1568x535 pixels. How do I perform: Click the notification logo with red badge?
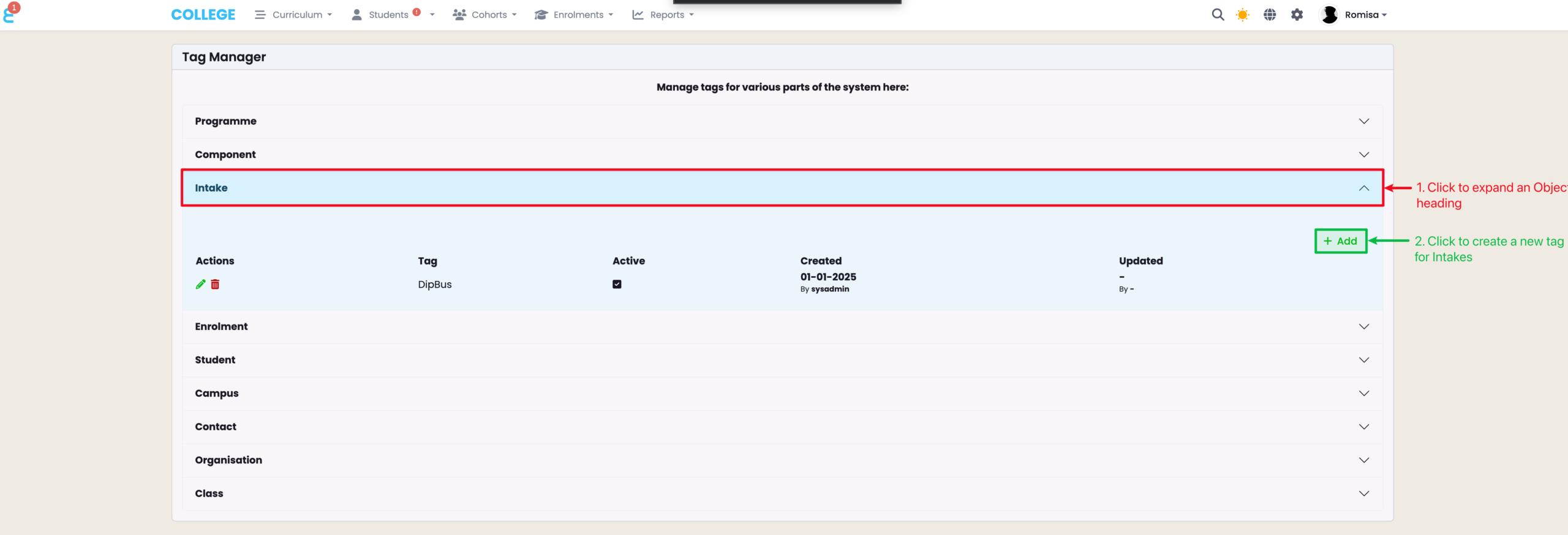coord(10,12)
